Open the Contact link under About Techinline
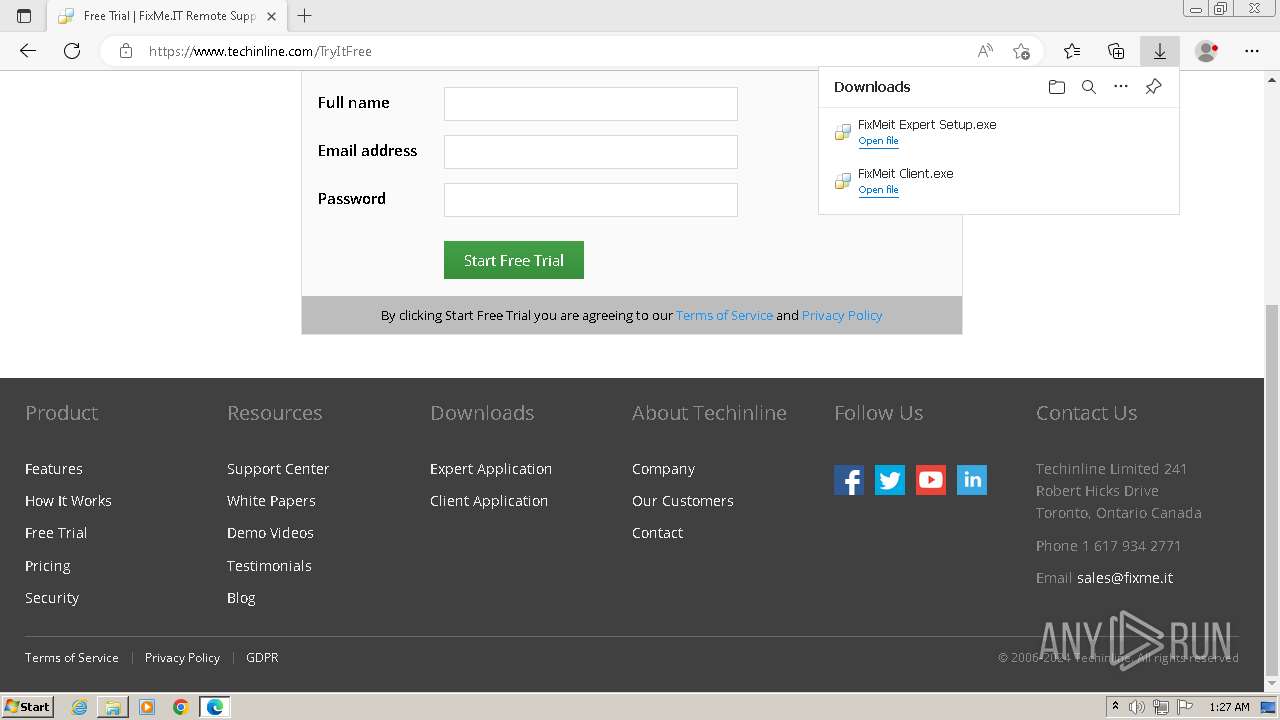Screen dimensions: 1280x720 (x=657, y=533)
